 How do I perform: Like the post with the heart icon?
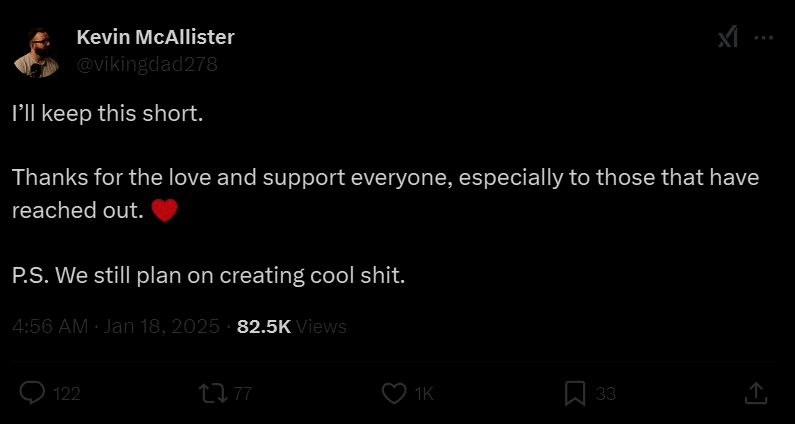click(395, 394)
